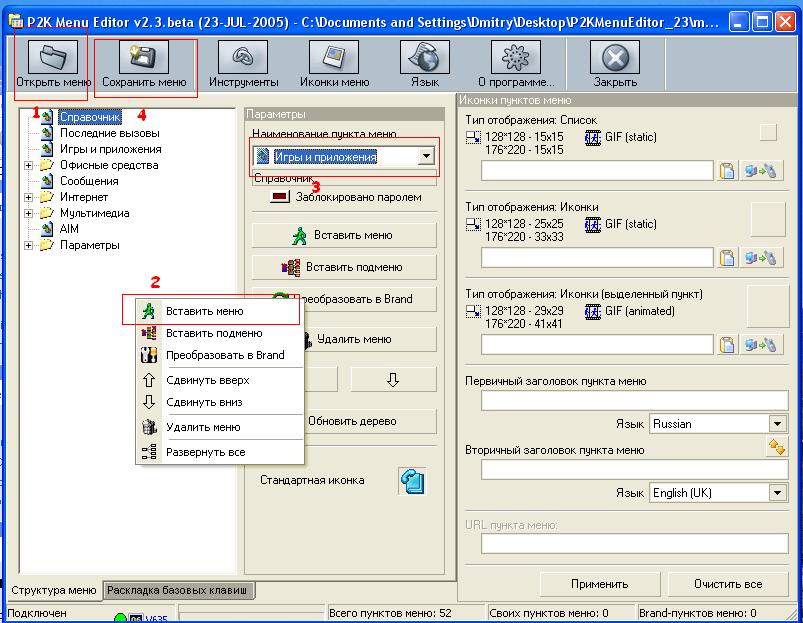This screenshot has height=623, width=803.
Task: Select the Сообщения tree item
Action: [x=89, y=181]
